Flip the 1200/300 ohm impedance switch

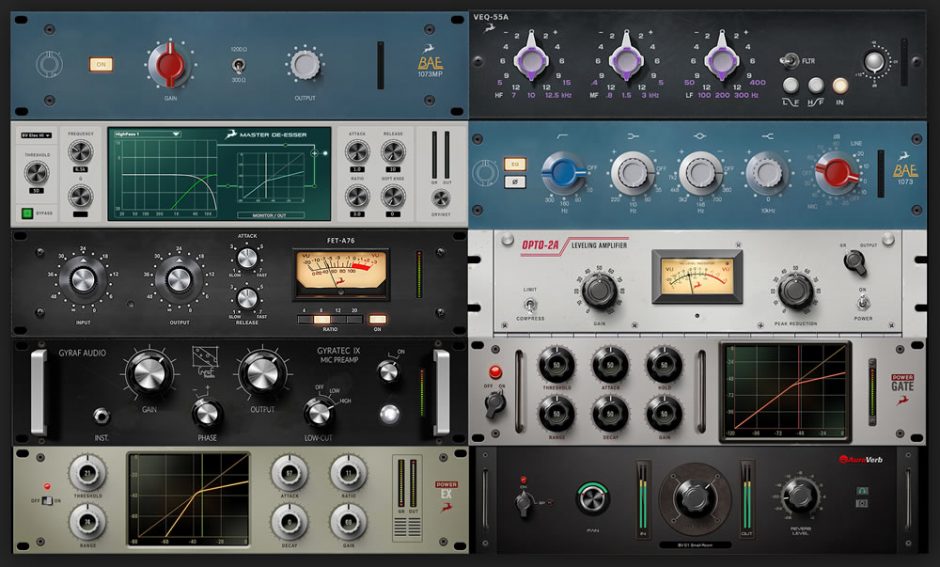pos(239,65)
